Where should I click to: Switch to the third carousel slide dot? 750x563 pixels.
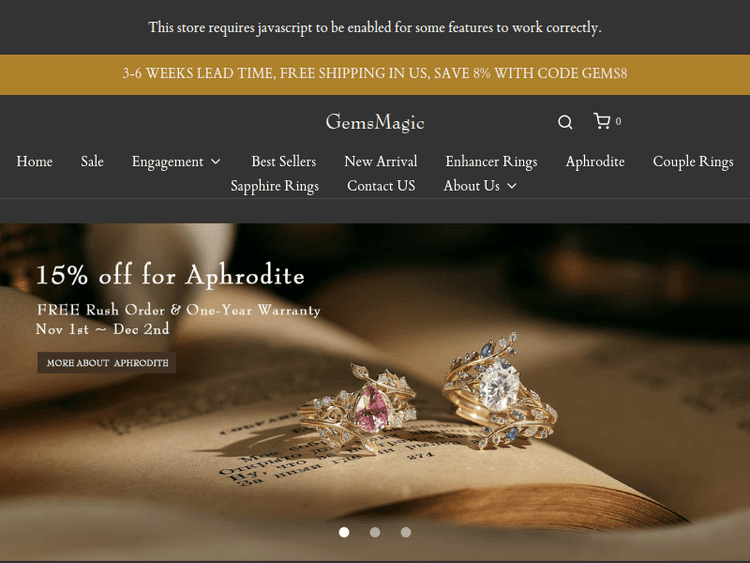click(x=406, y=532)
